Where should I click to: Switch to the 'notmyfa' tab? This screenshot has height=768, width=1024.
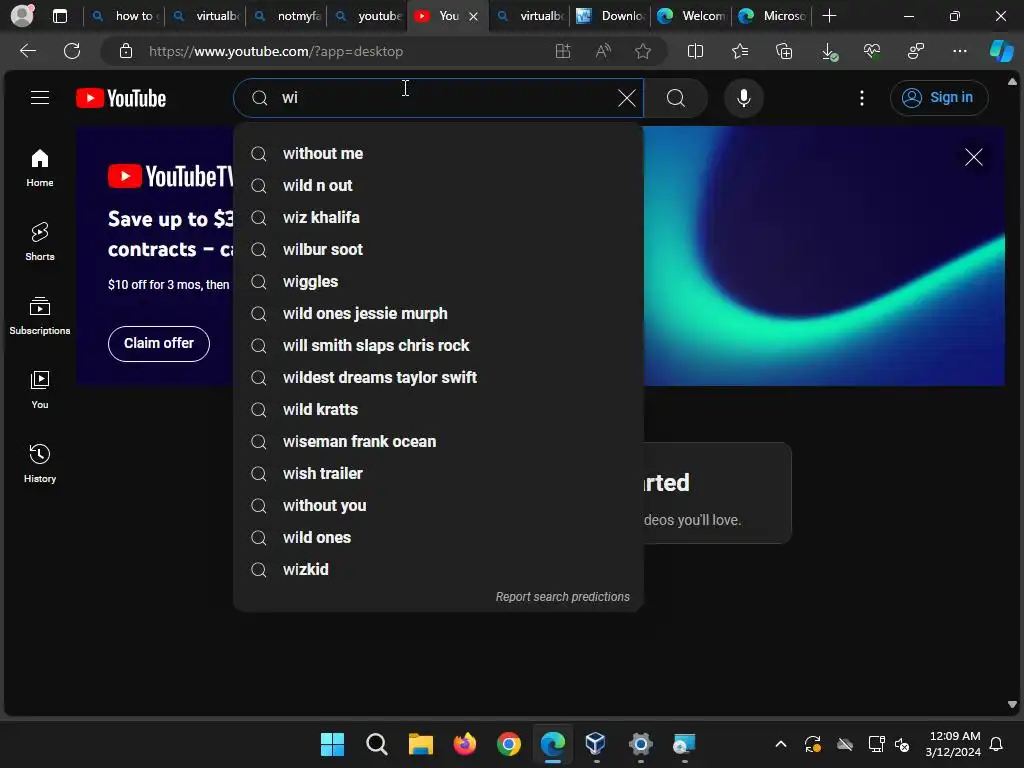(286, 16)
